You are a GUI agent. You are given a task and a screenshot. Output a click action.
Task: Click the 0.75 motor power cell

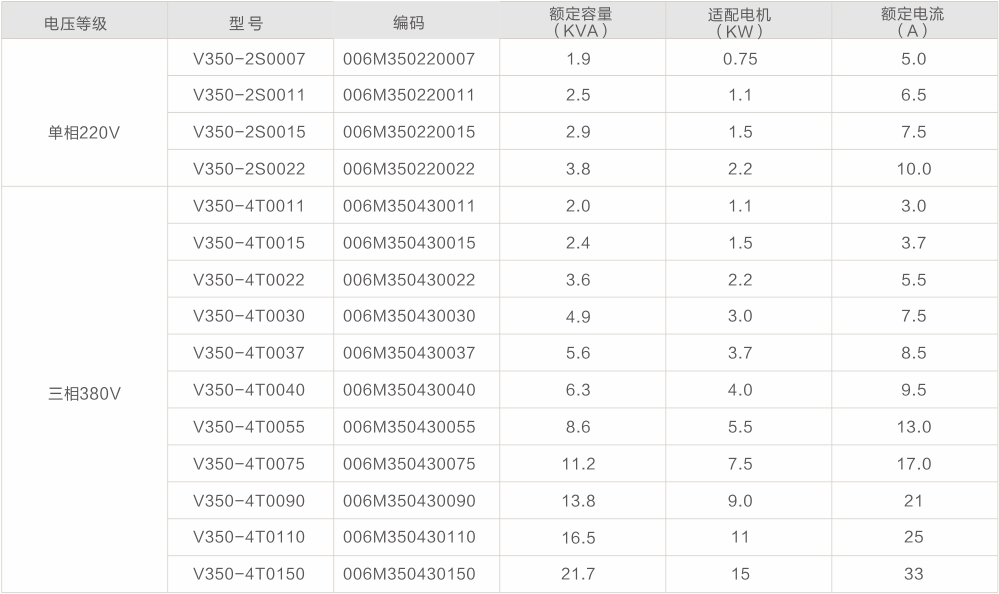pos(740,59)
